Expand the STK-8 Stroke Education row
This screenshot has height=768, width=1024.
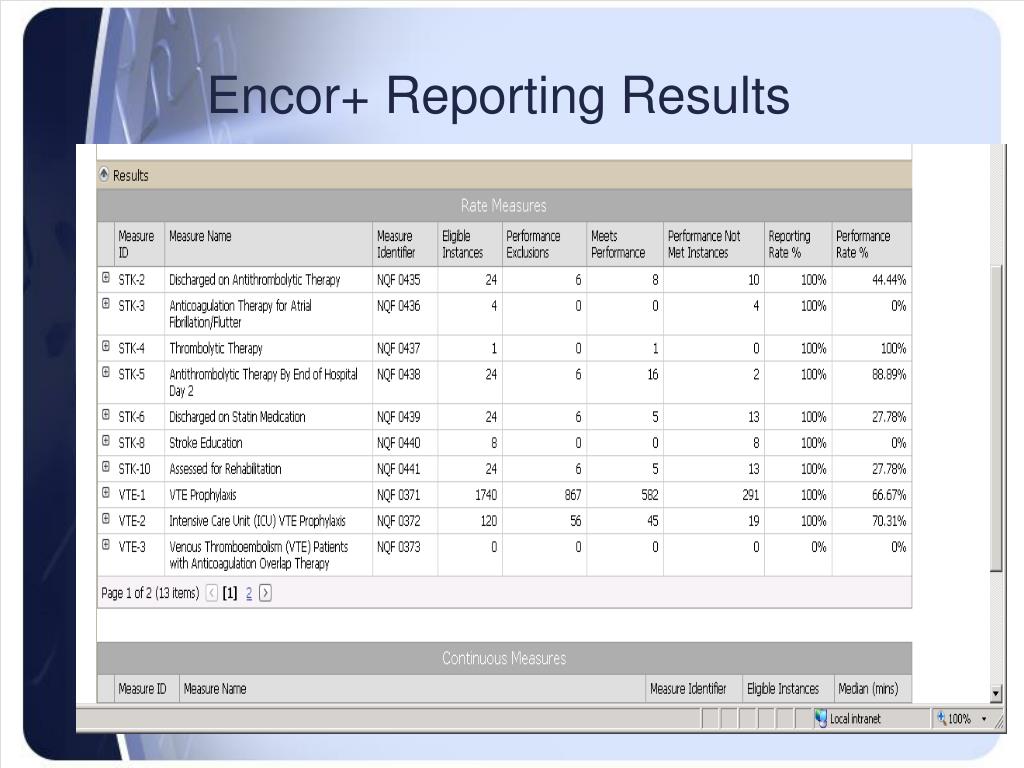[x=106, y=441]
